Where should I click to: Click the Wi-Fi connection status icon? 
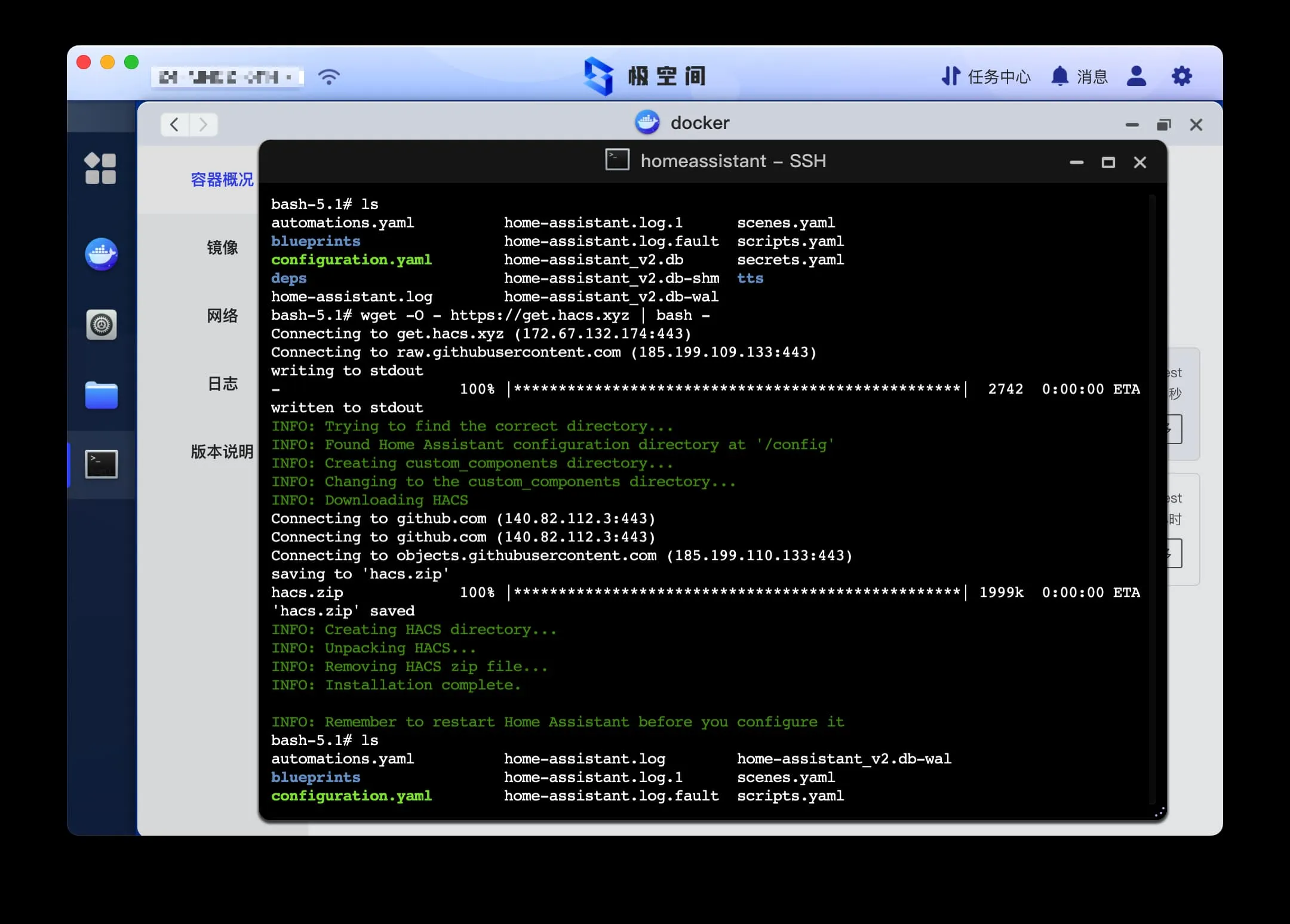[x=328, y=76]
